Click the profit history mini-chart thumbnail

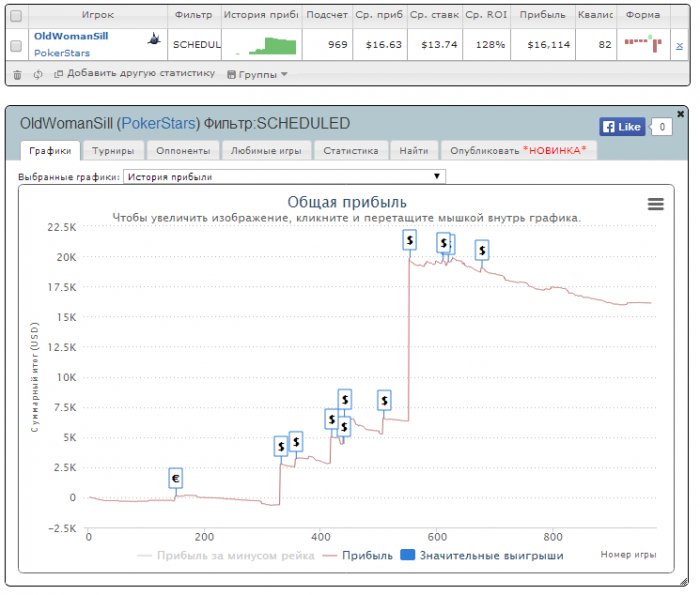[x=261, y=46]
